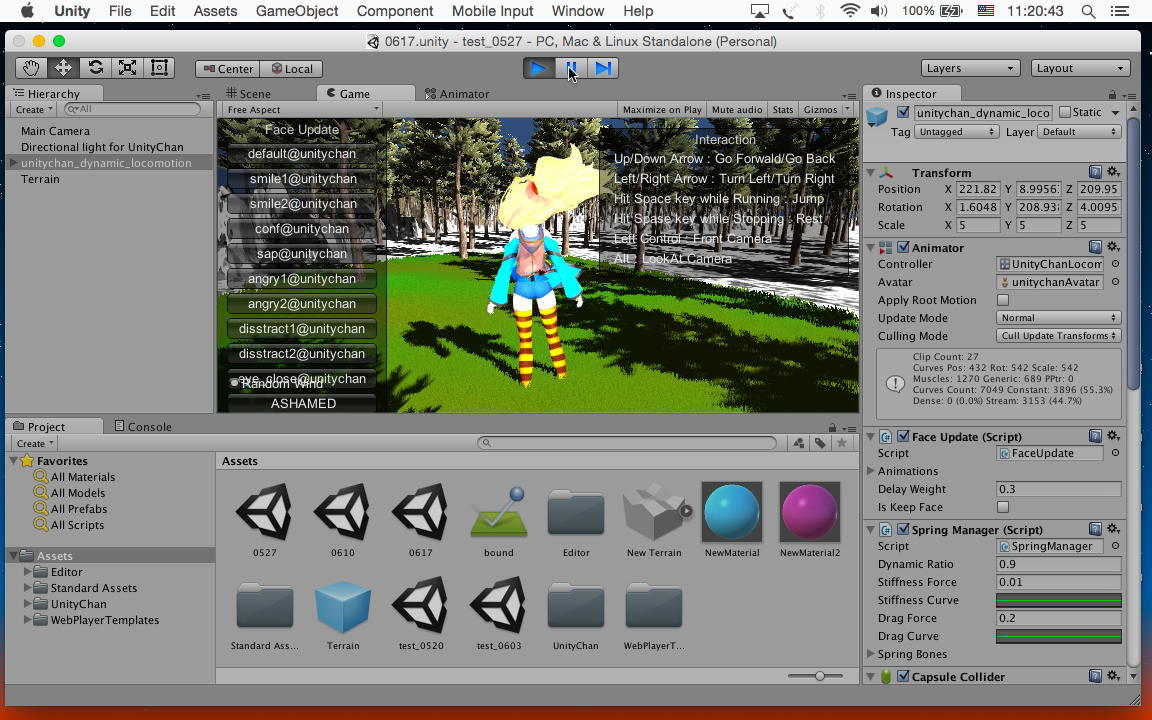The width and height of the screenshot is (1152, 720).
Task: Open the Tag Untagged dropdown
Action: (956, 132)
